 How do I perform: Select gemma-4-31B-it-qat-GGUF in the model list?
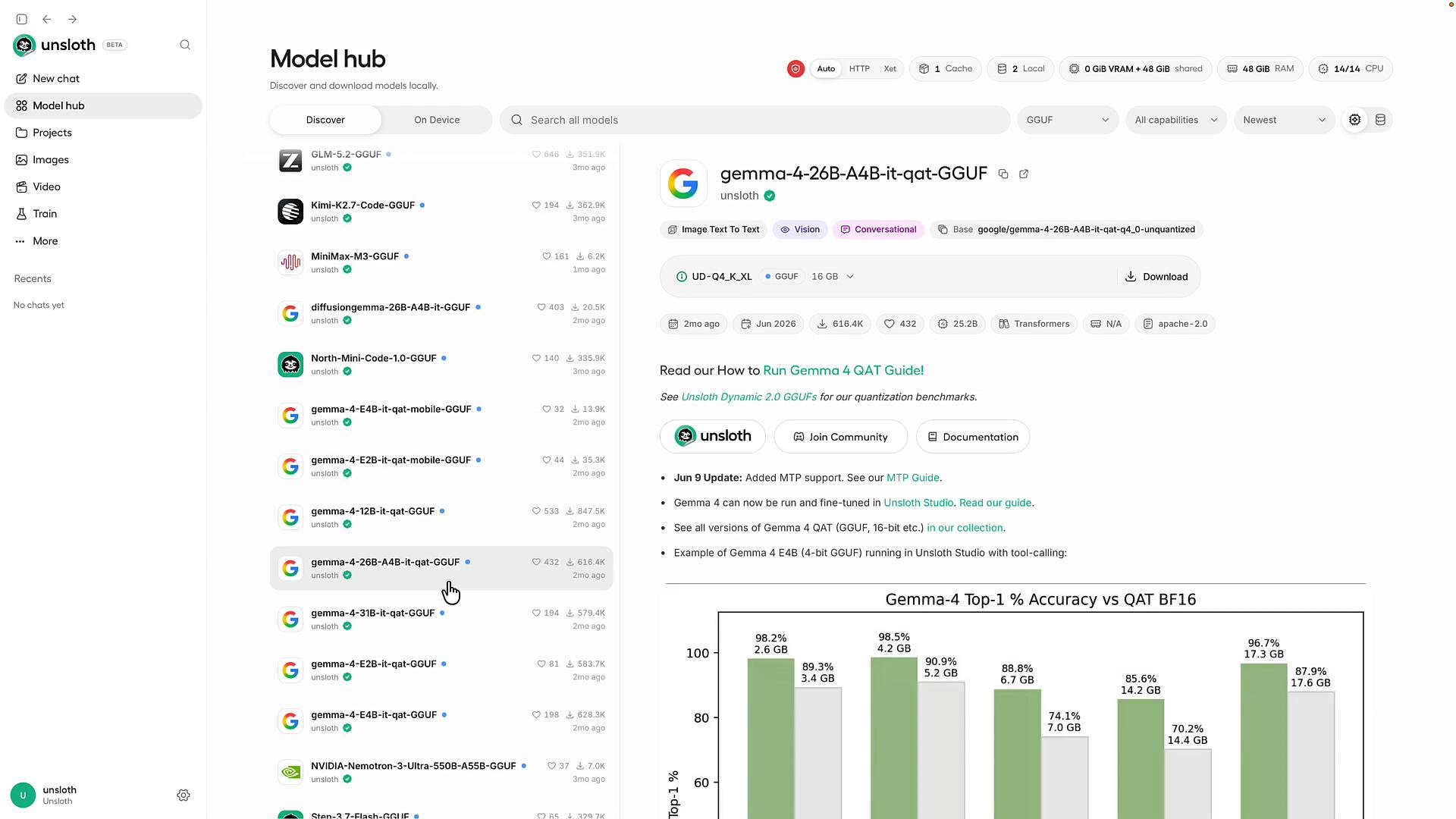(441, 620)
